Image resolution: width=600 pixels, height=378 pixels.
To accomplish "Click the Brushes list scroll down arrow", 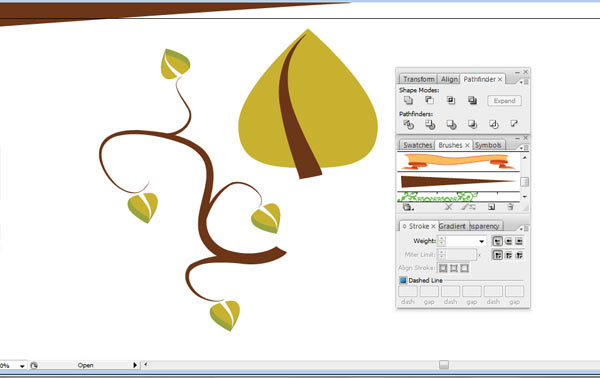I will coord(525,197).
